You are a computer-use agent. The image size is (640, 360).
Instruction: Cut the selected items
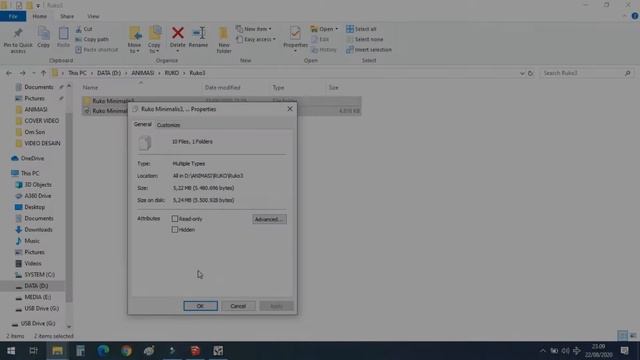click(x=84, y=29)
